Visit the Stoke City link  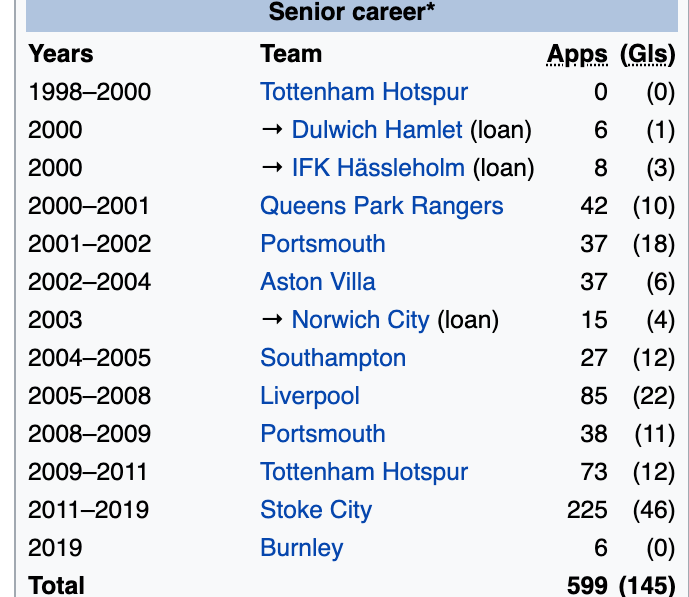pyautogui.click(x=316, y=510)
